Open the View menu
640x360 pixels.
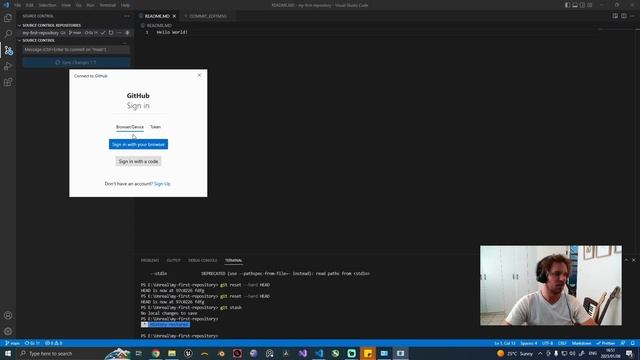[66, 5]
